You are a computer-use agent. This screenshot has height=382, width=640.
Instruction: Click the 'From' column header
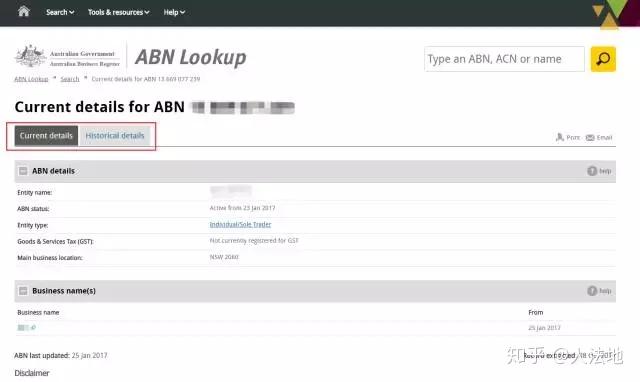point(536,312)
